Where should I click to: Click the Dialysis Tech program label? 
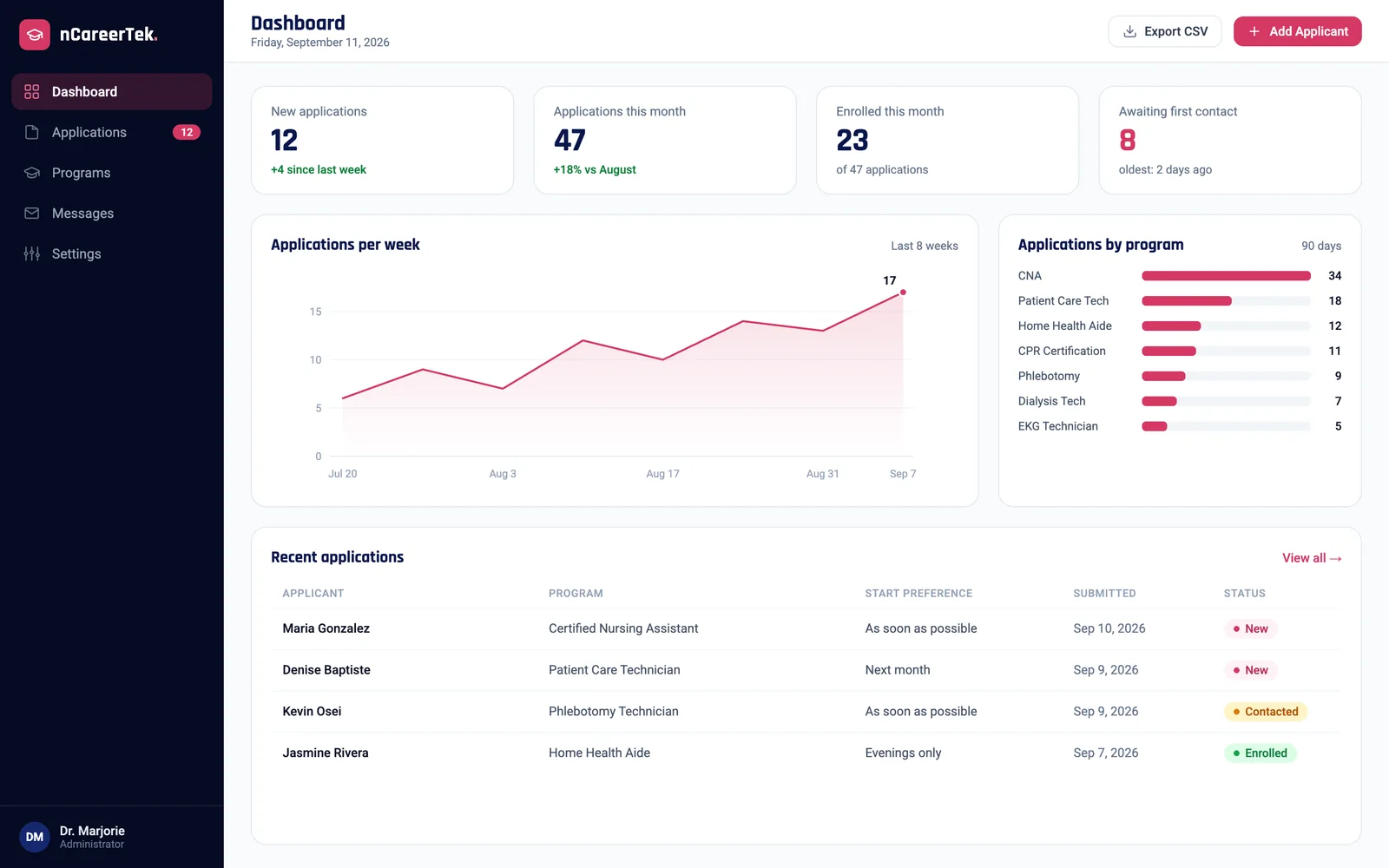(x=1051, y=402)
